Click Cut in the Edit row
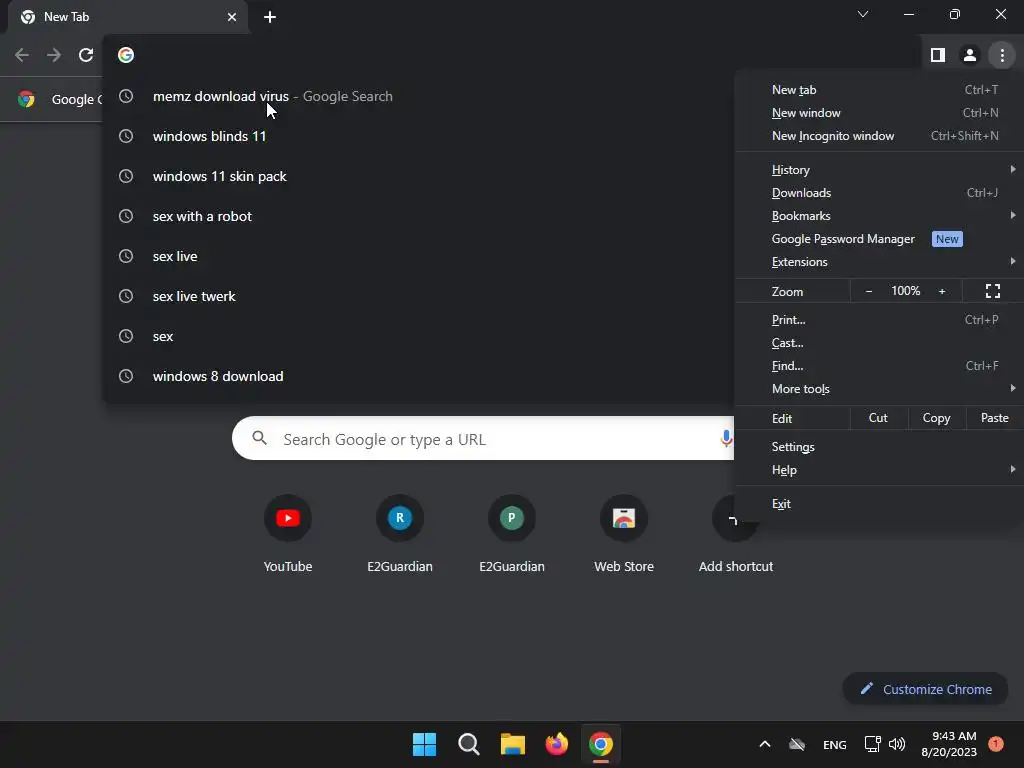Image resolution: width=1024 pixels, height=768 pixels. [x=878, y=418]
